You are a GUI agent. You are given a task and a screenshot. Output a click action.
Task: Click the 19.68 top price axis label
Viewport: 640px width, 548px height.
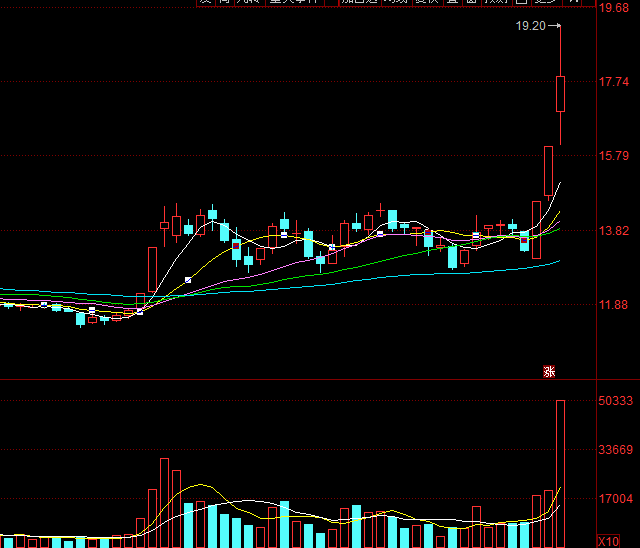[x=613, y=8]
